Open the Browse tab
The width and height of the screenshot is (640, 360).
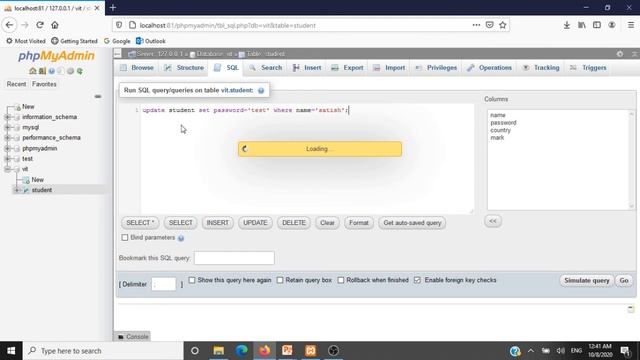click(138, 68)
